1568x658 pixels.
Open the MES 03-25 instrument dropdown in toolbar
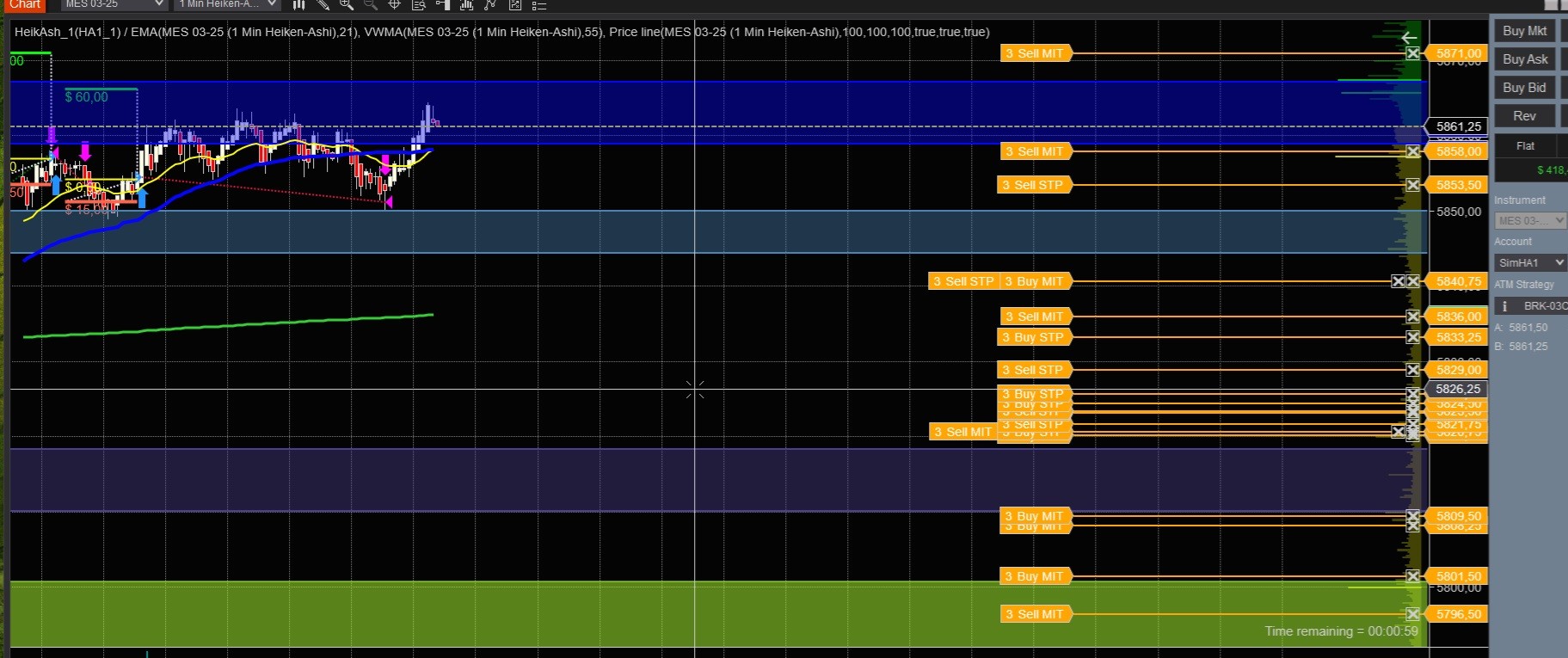[x=113, y=4]
